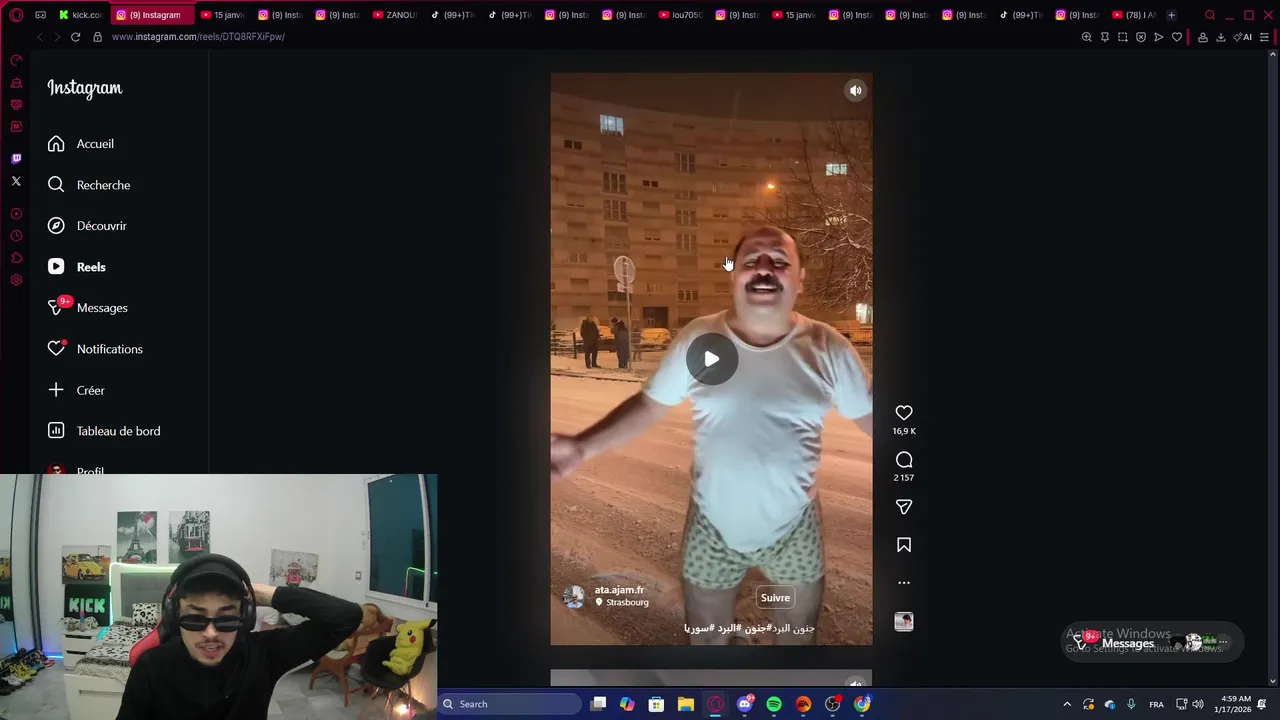
Task: Open the Opera AI button
Action: pos(1243,37)
